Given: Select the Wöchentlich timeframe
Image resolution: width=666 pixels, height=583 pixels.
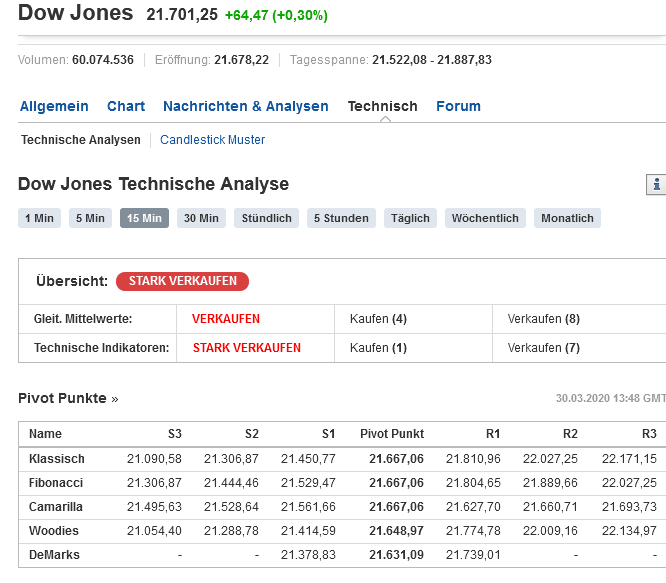Looking at the screenshot, I should click(485, 218).
